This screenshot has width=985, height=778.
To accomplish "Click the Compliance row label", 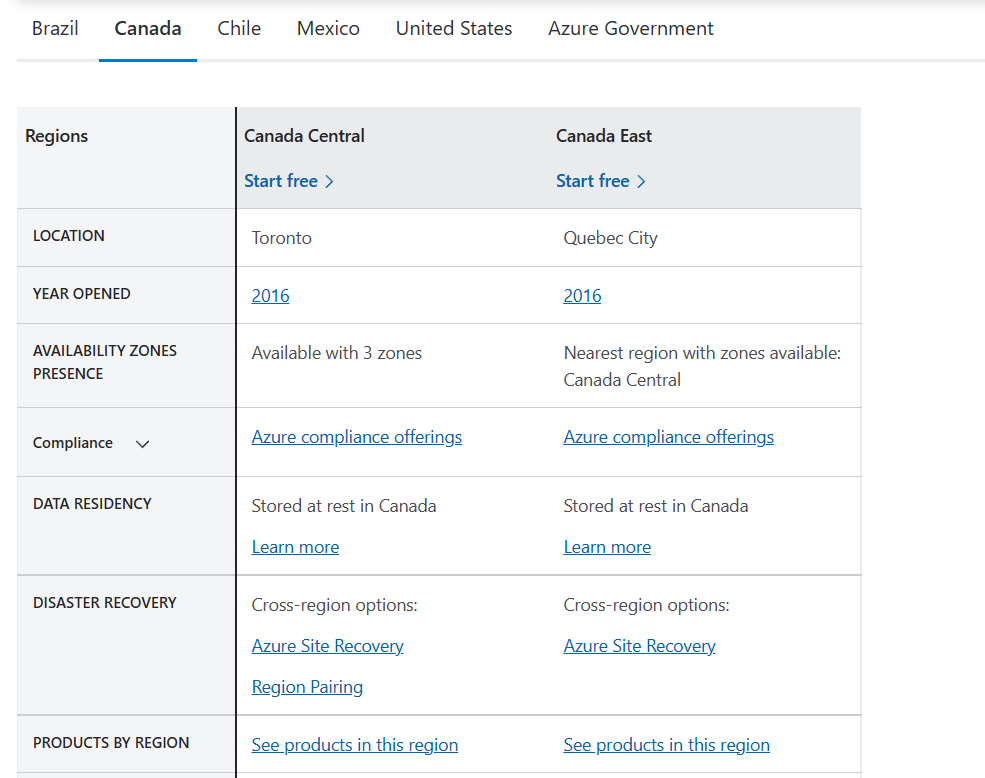I will [x=73, y=443].
